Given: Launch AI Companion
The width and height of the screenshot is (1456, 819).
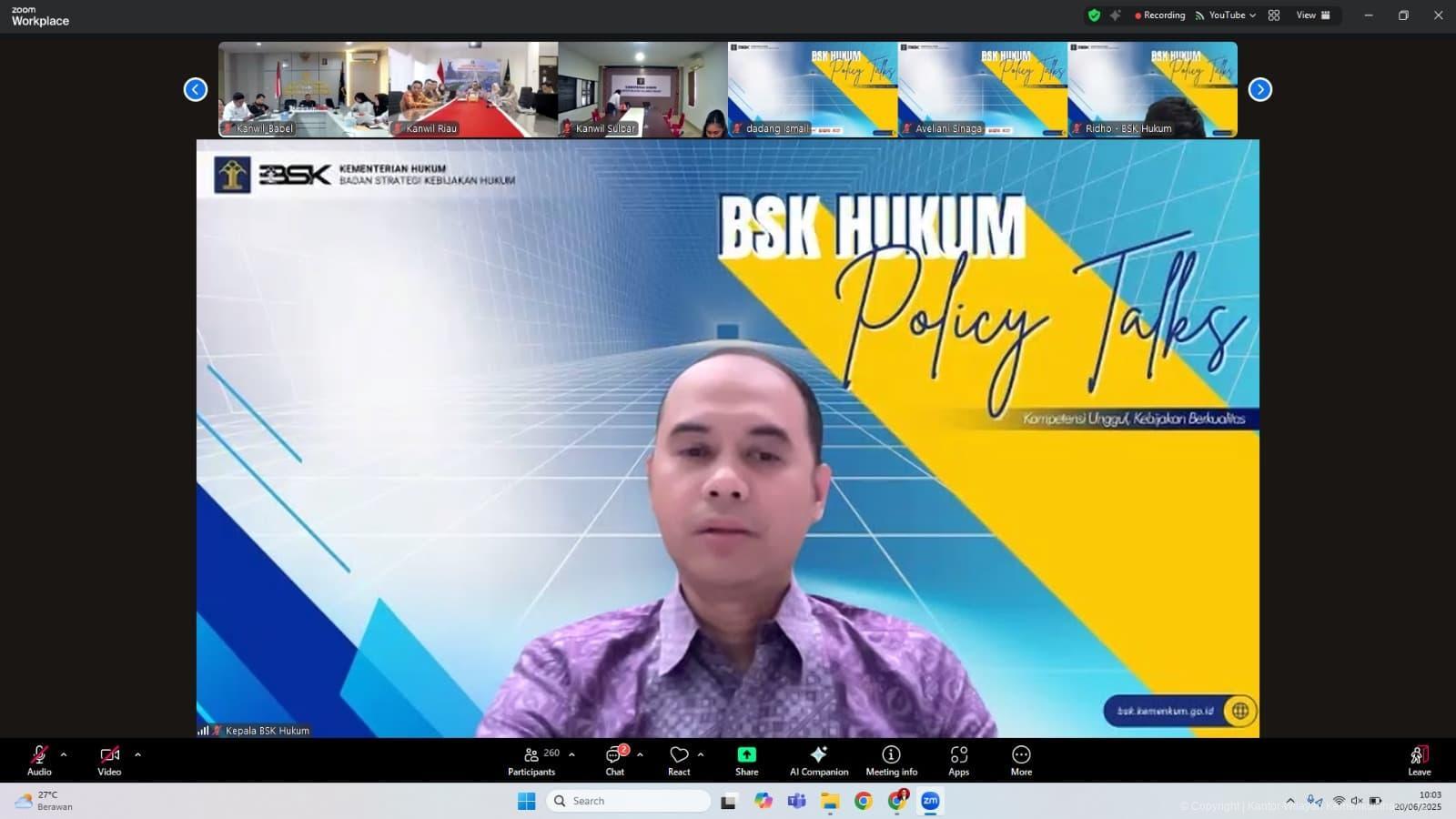Looking at the screenshot, I should click(818, 760).
